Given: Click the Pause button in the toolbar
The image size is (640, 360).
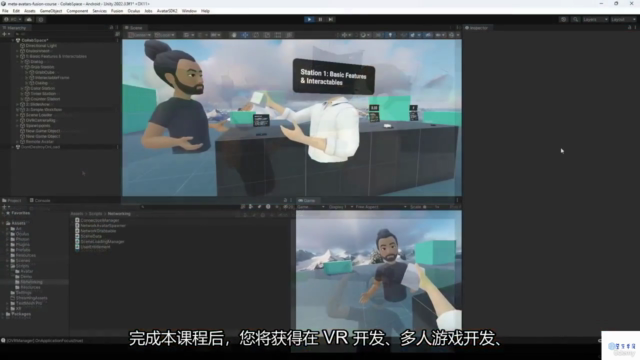Looking at the screenshot, I should click(x=320, y=19).
